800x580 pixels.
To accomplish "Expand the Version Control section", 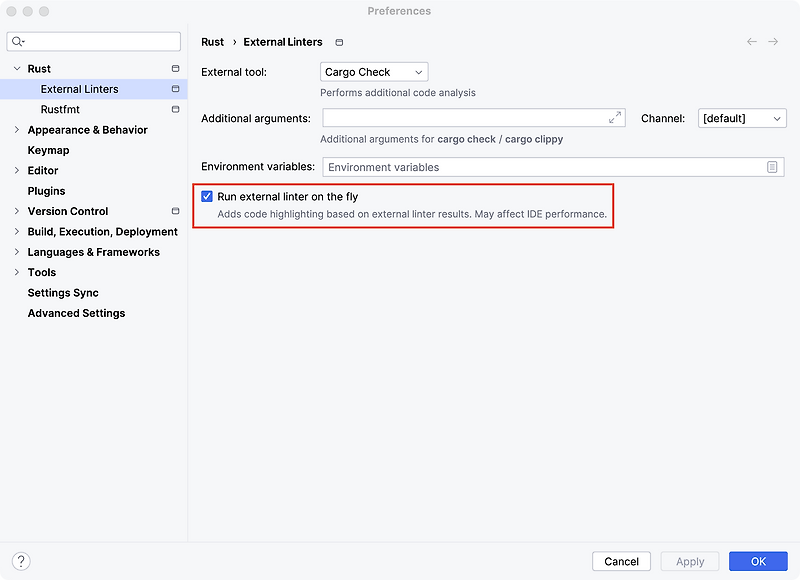I will 17,211.
